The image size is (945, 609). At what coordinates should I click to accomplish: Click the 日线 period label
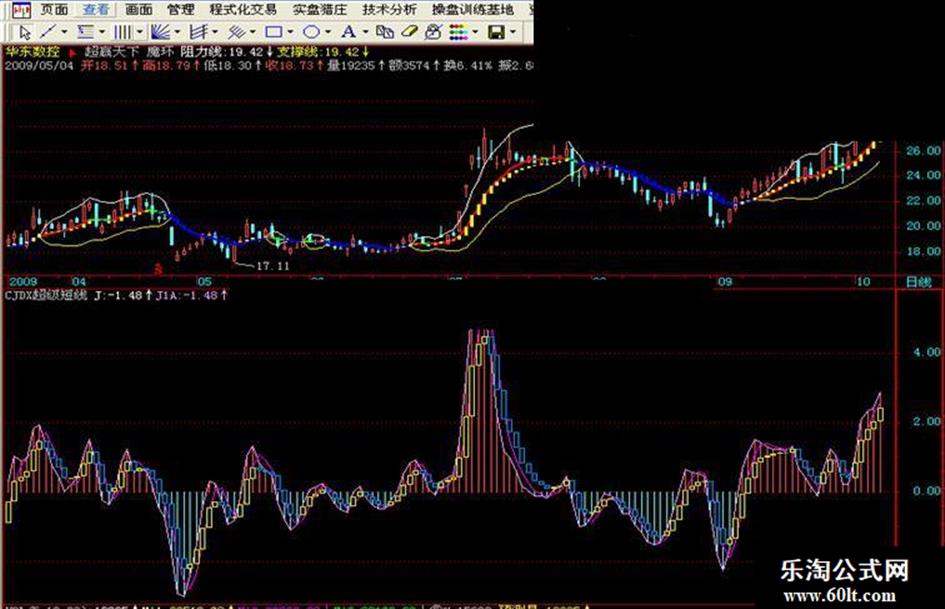[x=919, y=282]
